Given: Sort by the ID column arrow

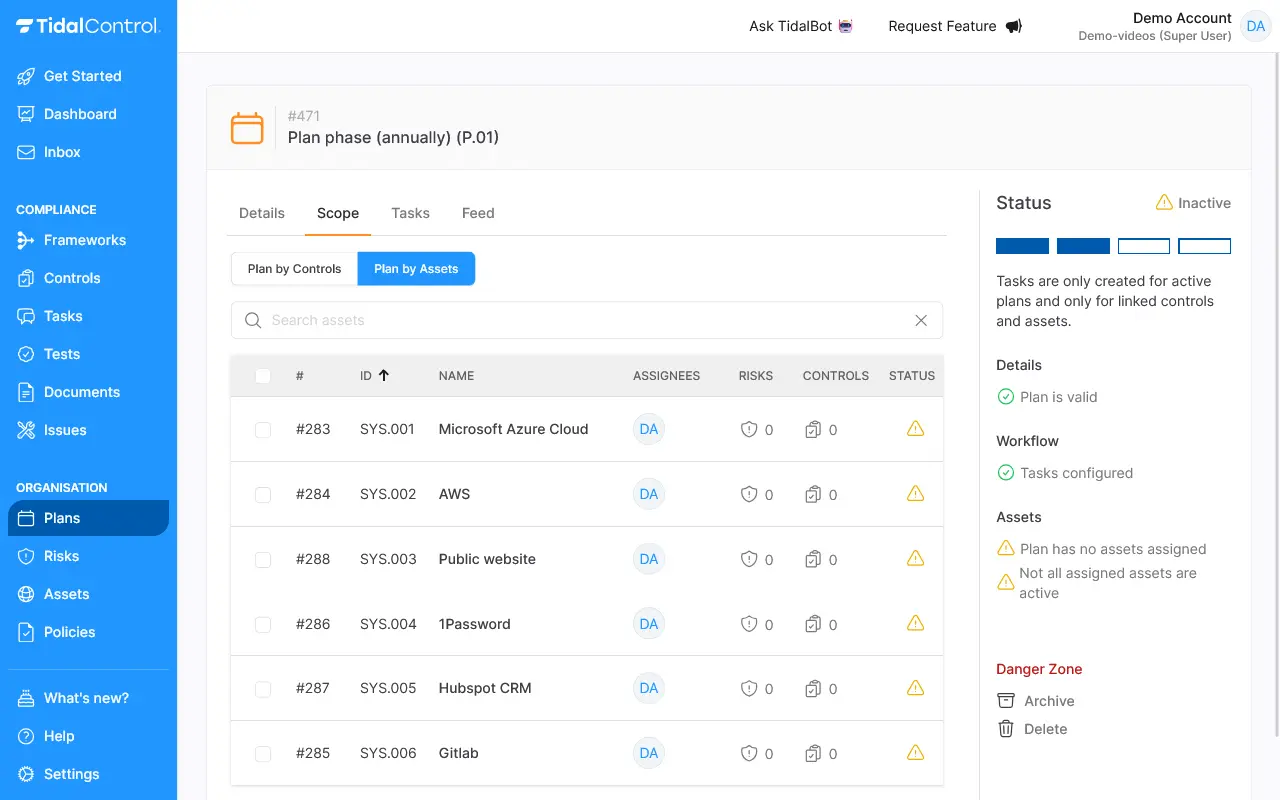Looking at the screenshot, I should click(384, 375).
